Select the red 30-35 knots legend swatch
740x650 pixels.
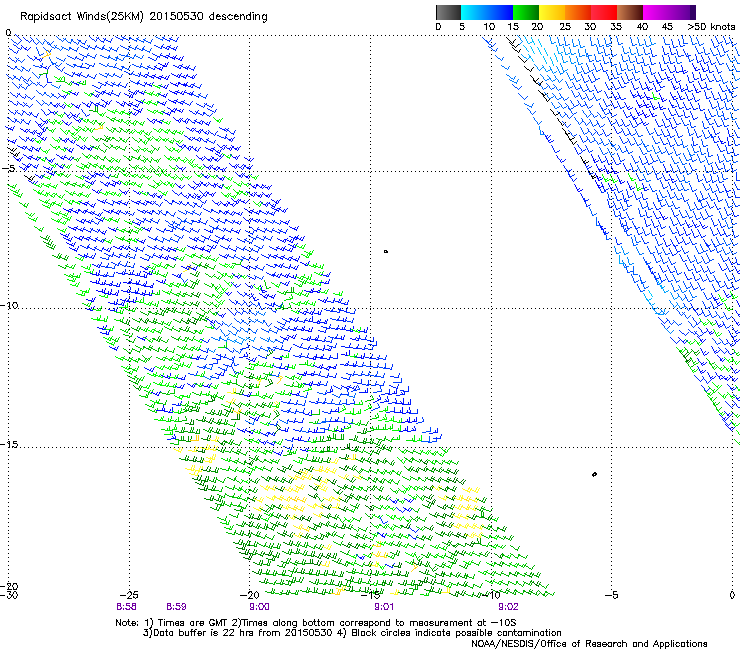[604, 12]
